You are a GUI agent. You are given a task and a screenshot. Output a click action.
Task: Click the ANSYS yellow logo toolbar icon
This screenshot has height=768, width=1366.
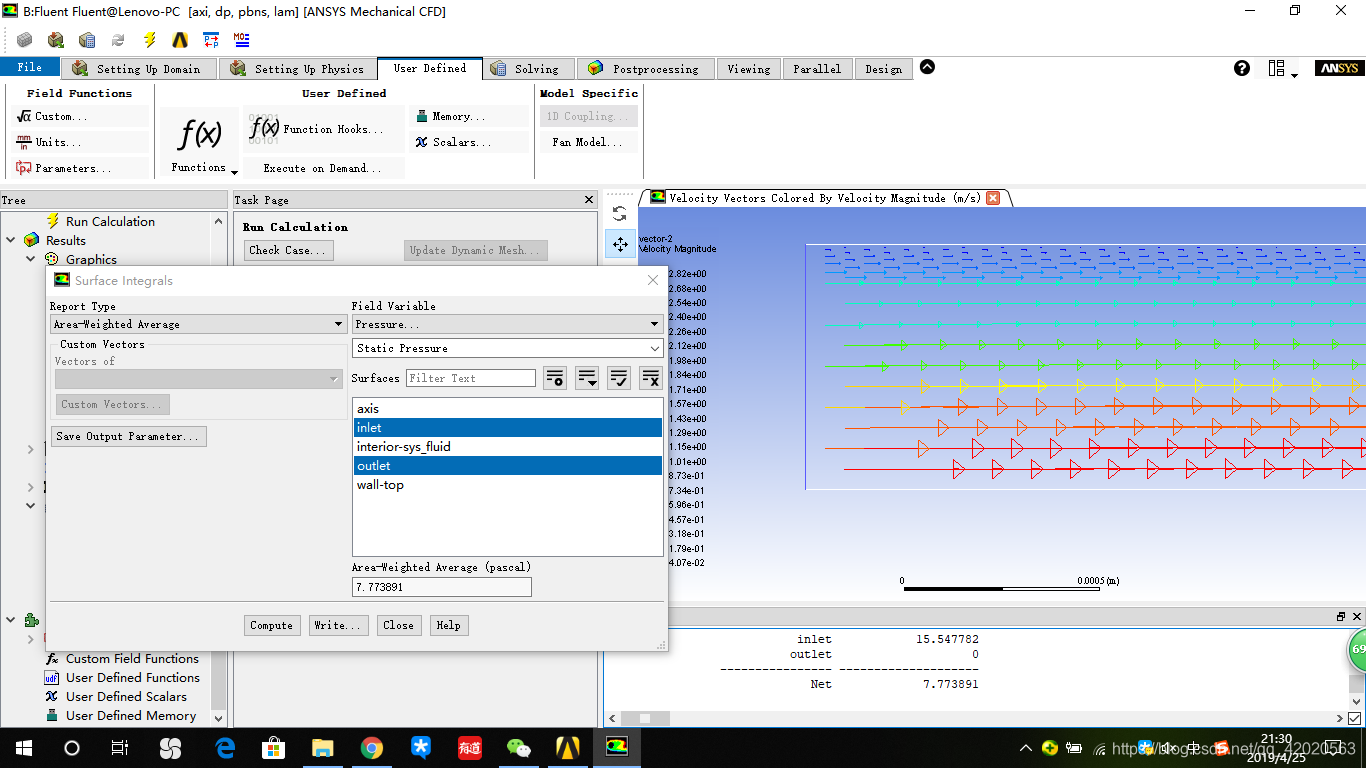click(x=180, y=40)
